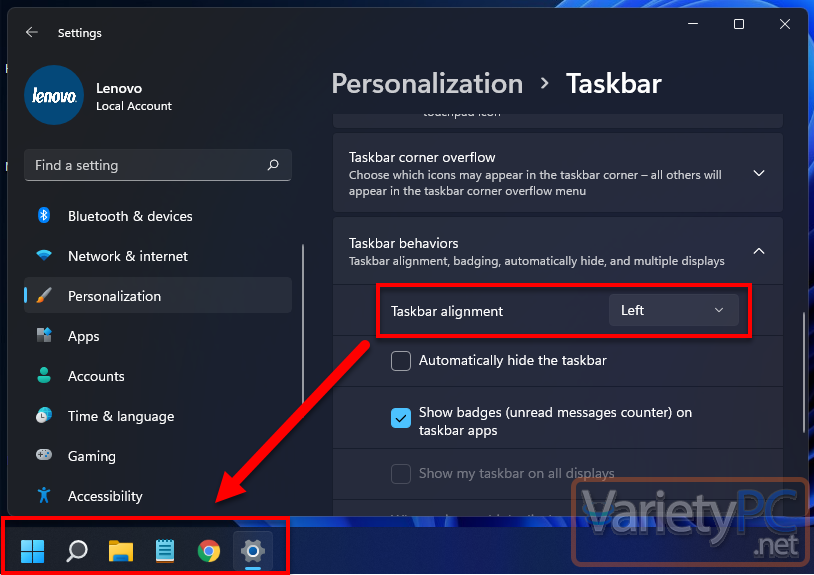
Task: Open the Taskbar alignment dropdown
Action: tap(673, 310)
